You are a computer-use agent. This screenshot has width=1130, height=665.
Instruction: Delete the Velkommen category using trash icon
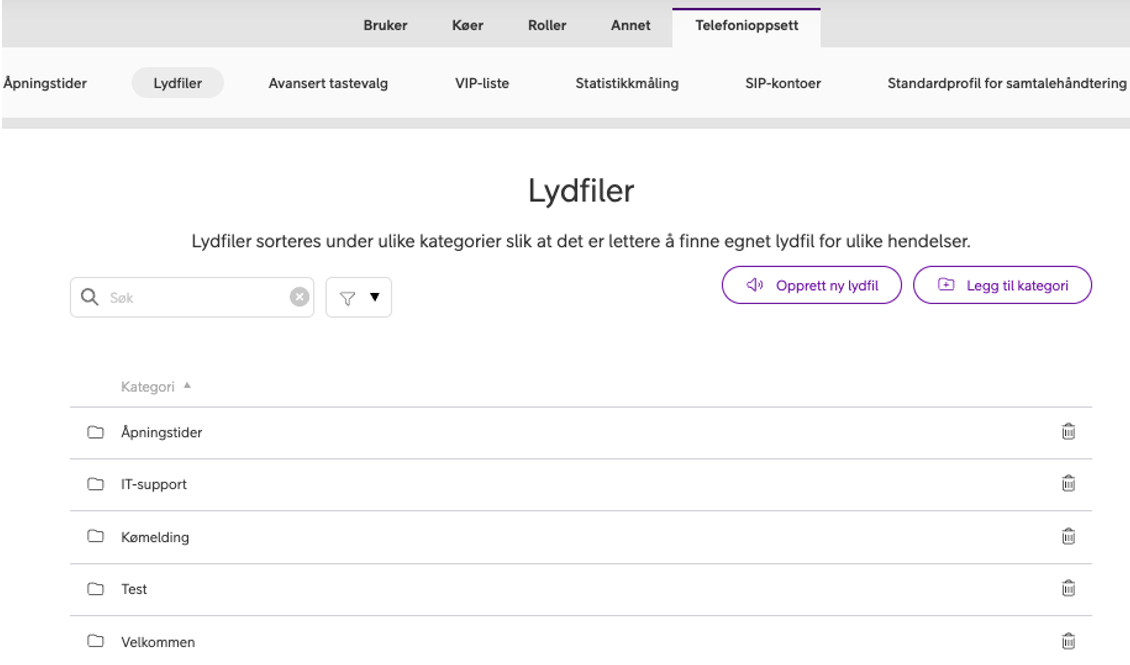1068,641
